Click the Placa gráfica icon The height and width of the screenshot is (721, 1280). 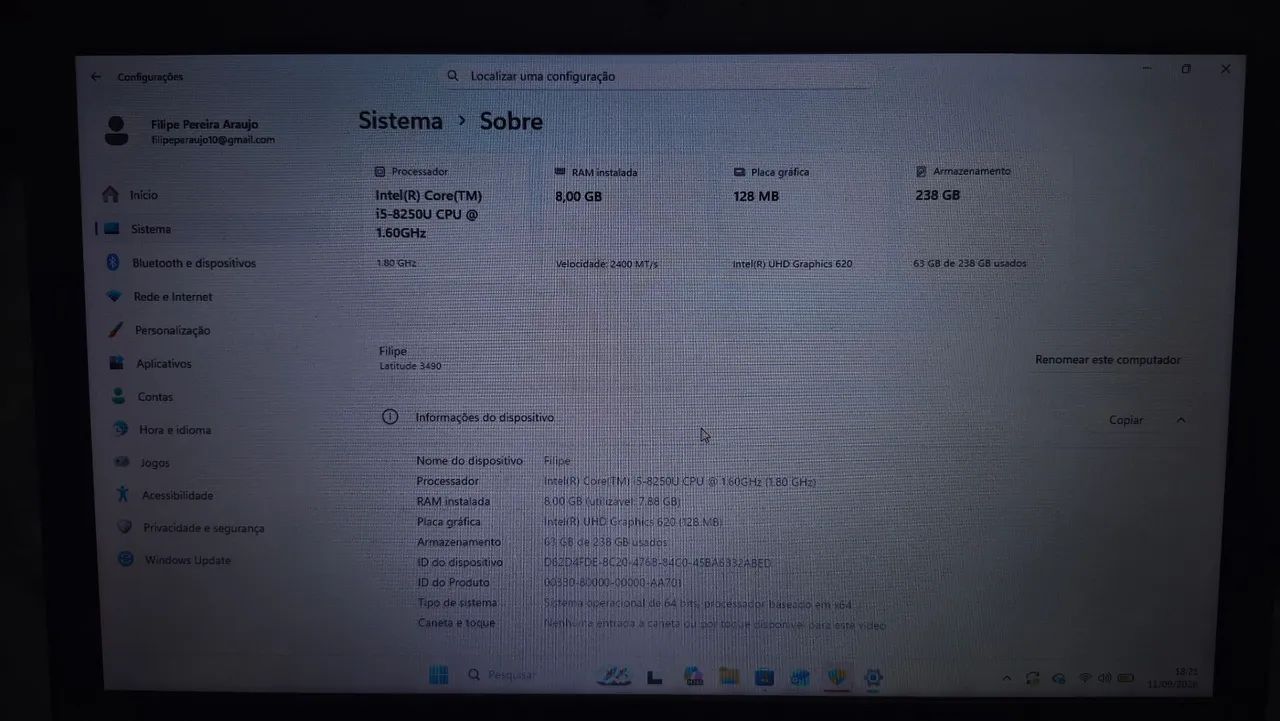740,172
